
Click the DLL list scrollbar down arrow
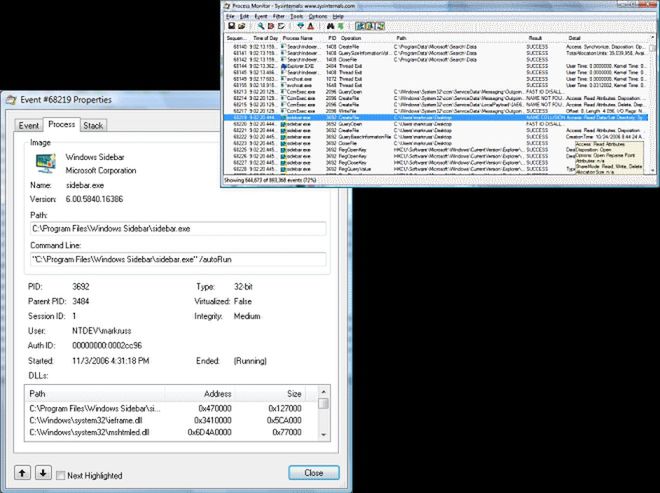323,435
